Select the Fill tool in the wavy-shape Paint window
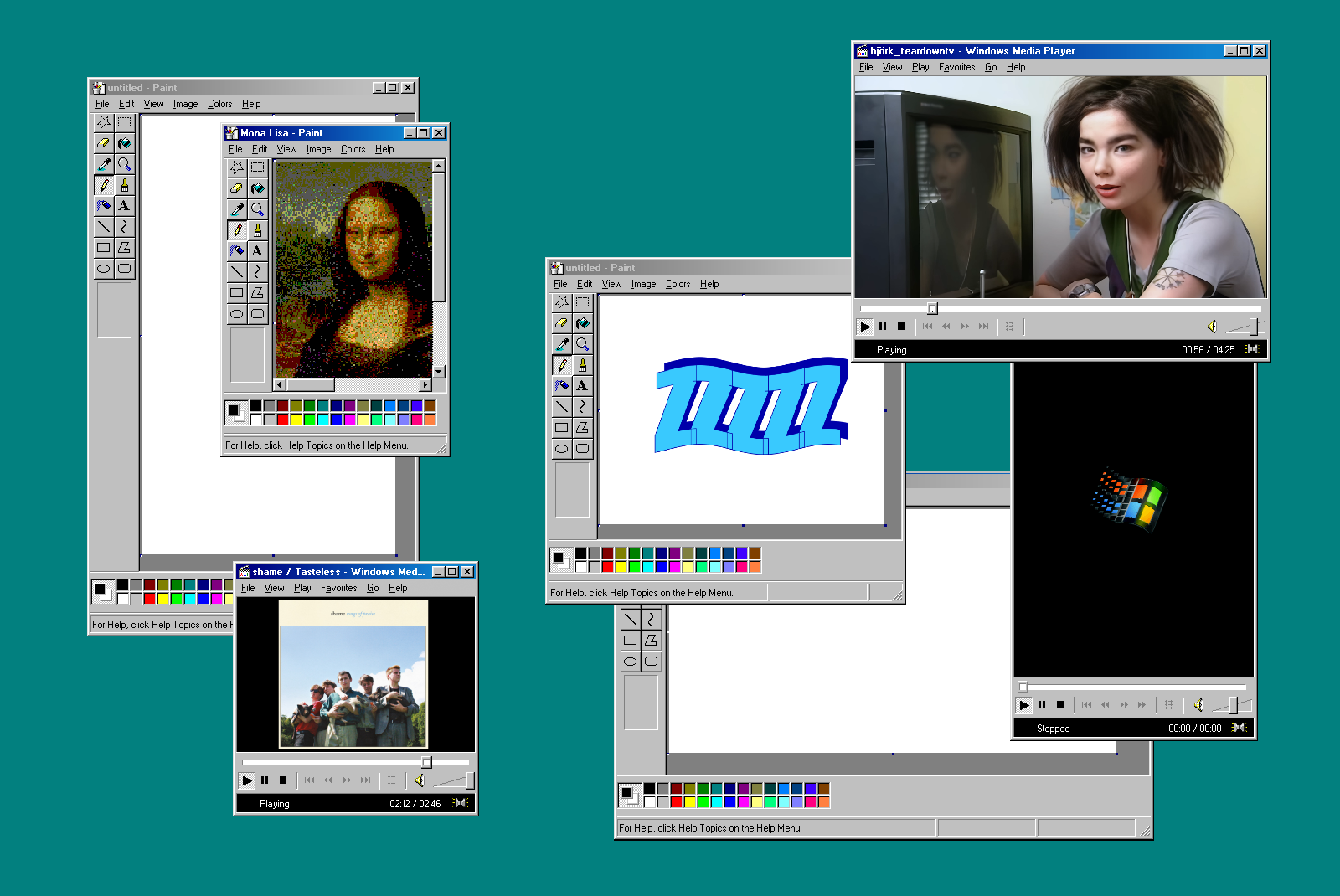Image resolution: width=1340 pixels, height=896 pixels. [x=582, y=323]
